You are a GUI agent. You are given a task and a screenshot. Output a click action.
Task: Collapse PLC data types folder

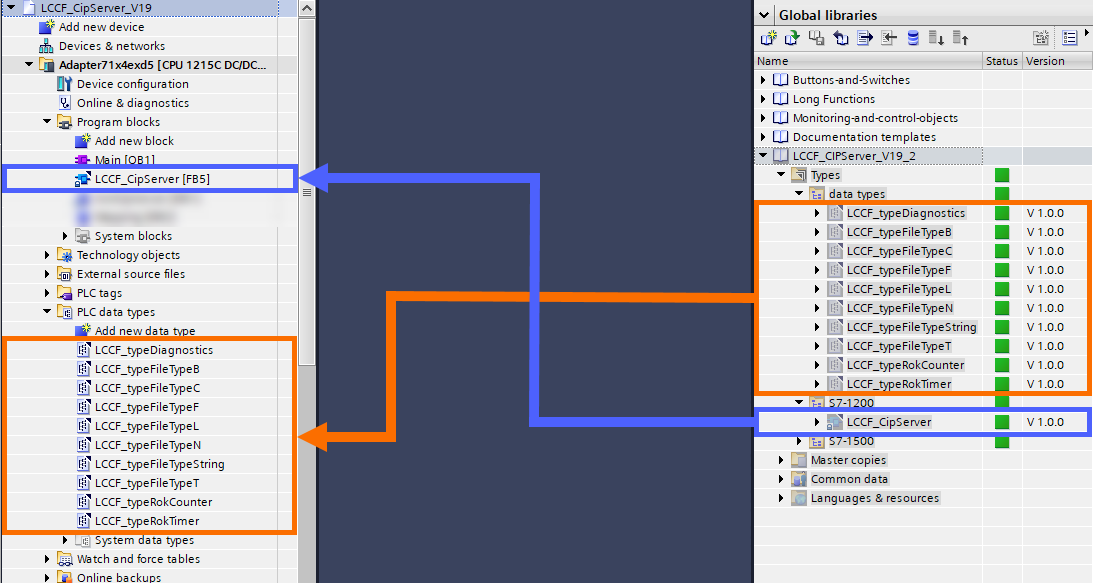click(47, 312)
